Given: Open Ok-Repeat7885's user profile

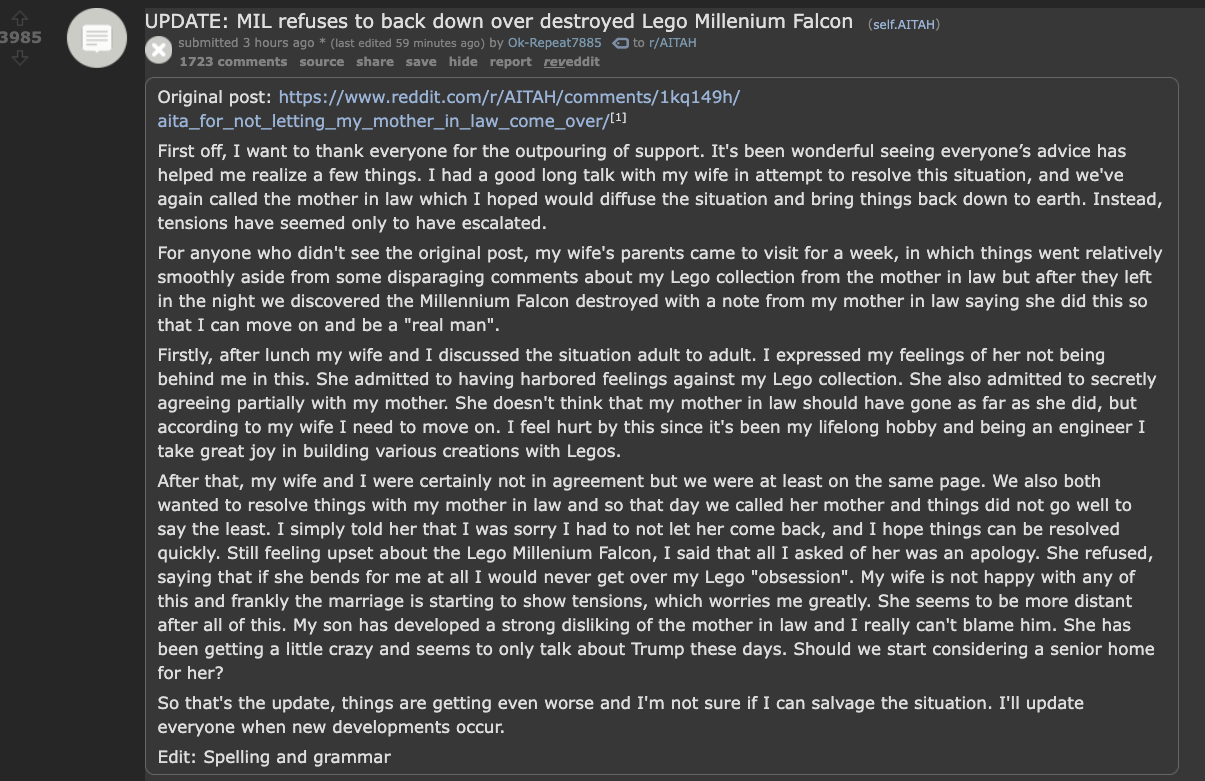Looking at the screenshot, I should pos(555,43).
